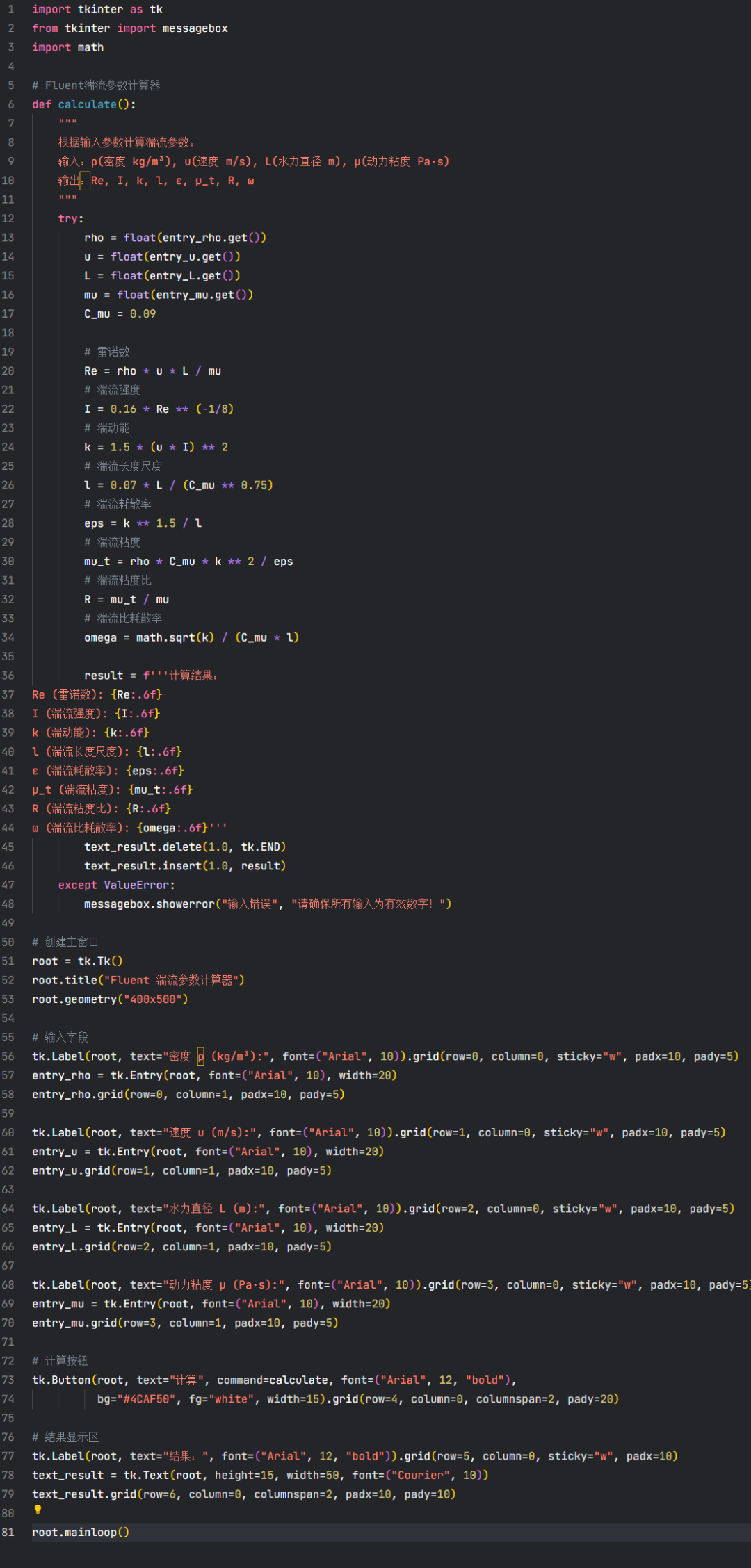The height and width of the screenshot is (1568, 751).
Task: Click gutter line number 35
Action: click(8, 656)
